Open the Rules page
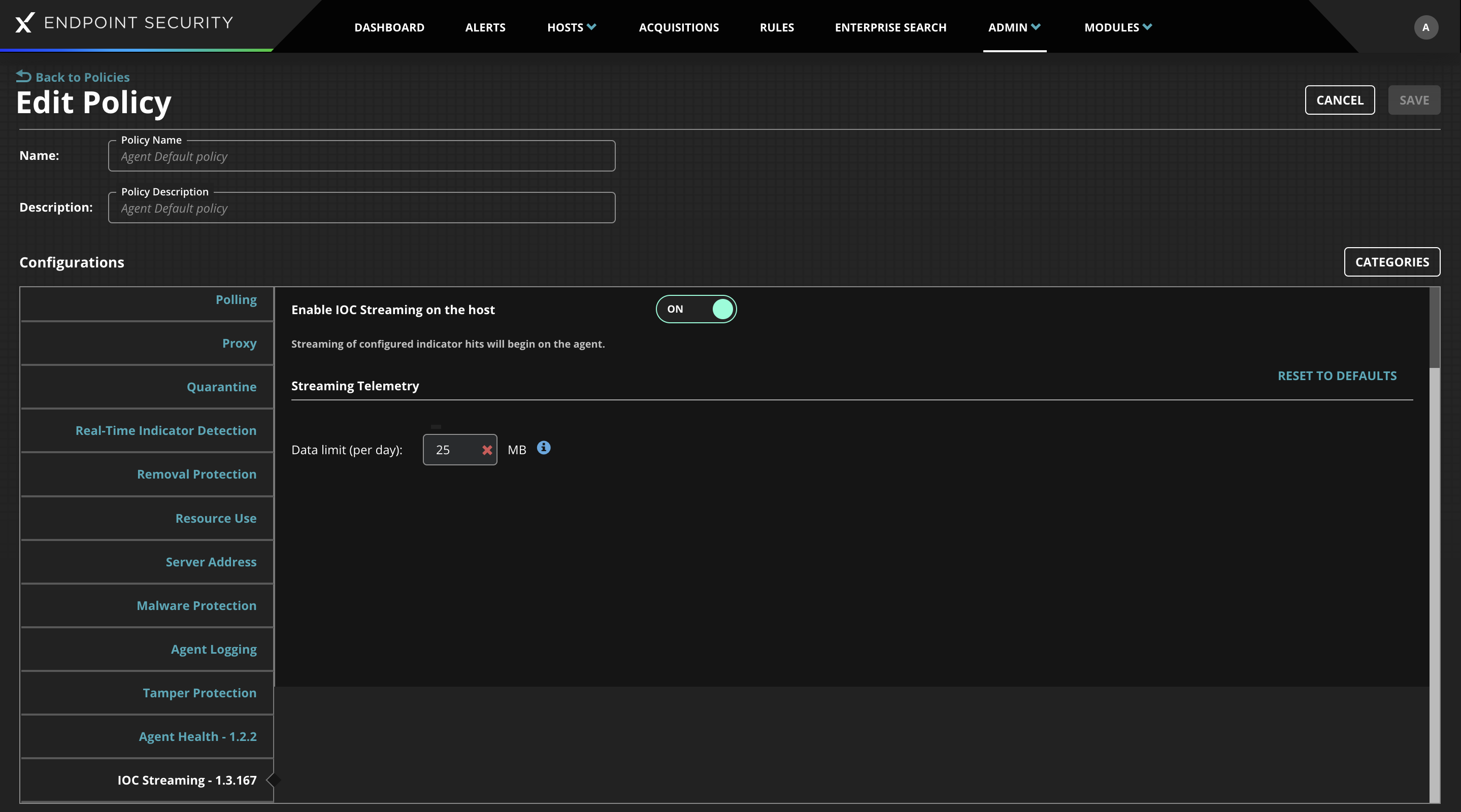Viewport: 1461px width, 812px height. (x=776, y=27)
